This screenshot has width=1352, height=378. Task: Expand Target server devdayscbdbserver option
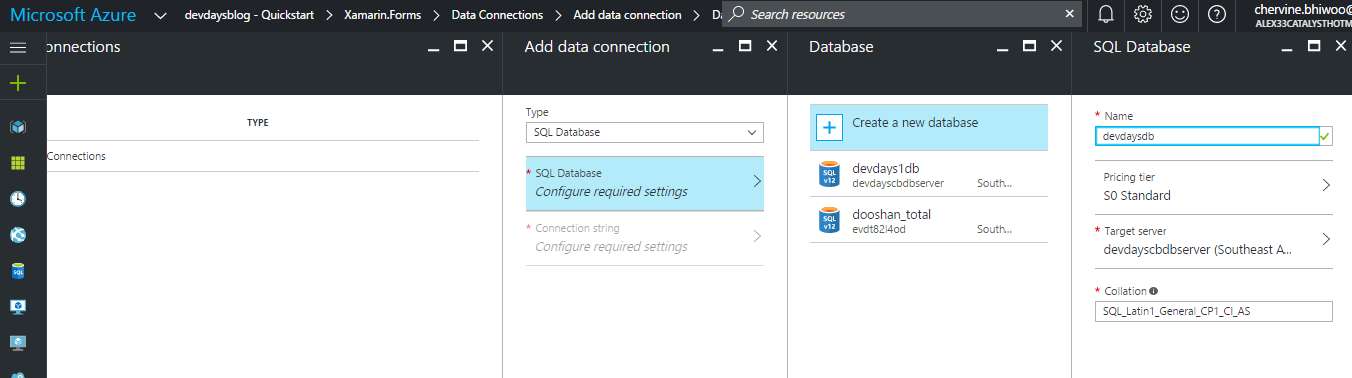[1213, 241]
